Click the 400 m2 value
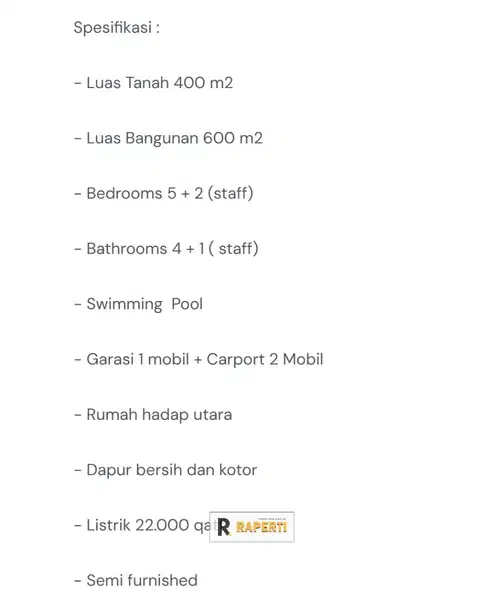 pyautogui.click(x=204, y=83)
